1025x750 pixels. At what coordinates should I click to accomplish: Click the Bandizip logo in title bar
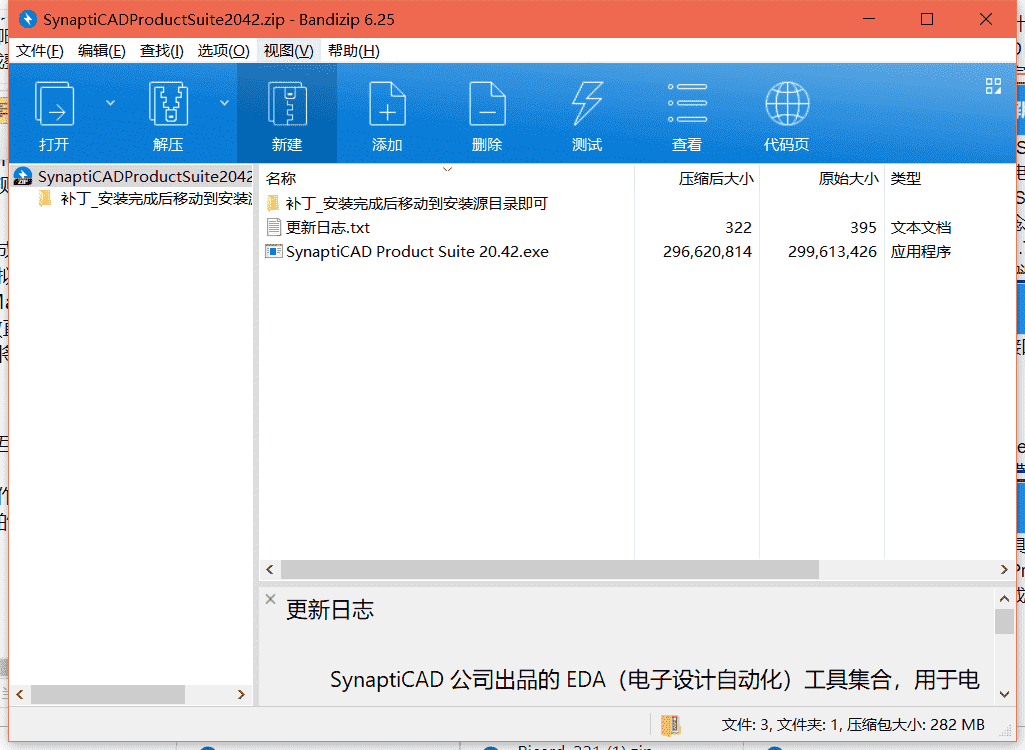click(28, 19)
